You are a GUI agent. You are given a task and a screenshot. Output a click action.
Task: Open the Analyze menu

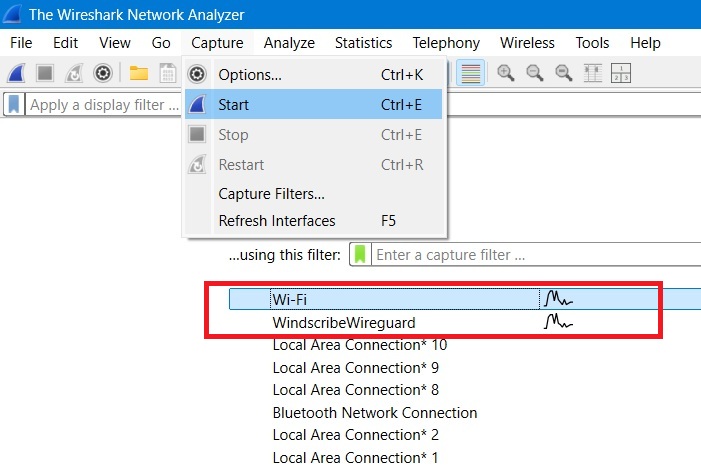coord(289,43)
